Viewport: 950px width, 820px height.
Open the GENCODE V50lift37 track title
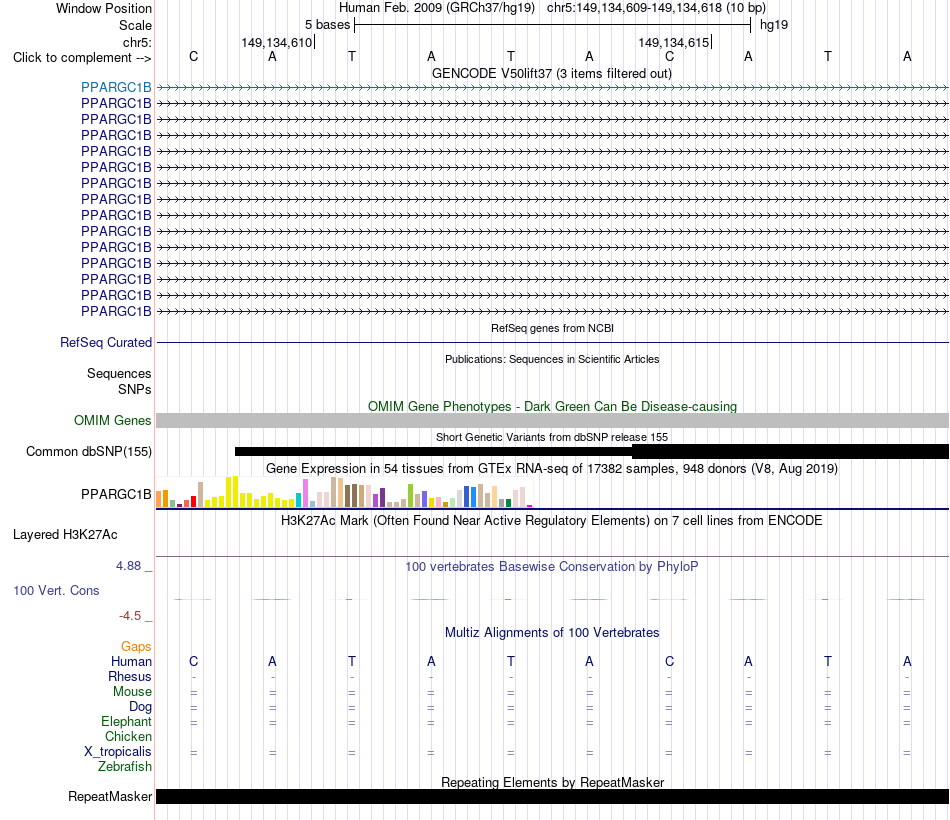pyautogui.click(x=551, y=73)
